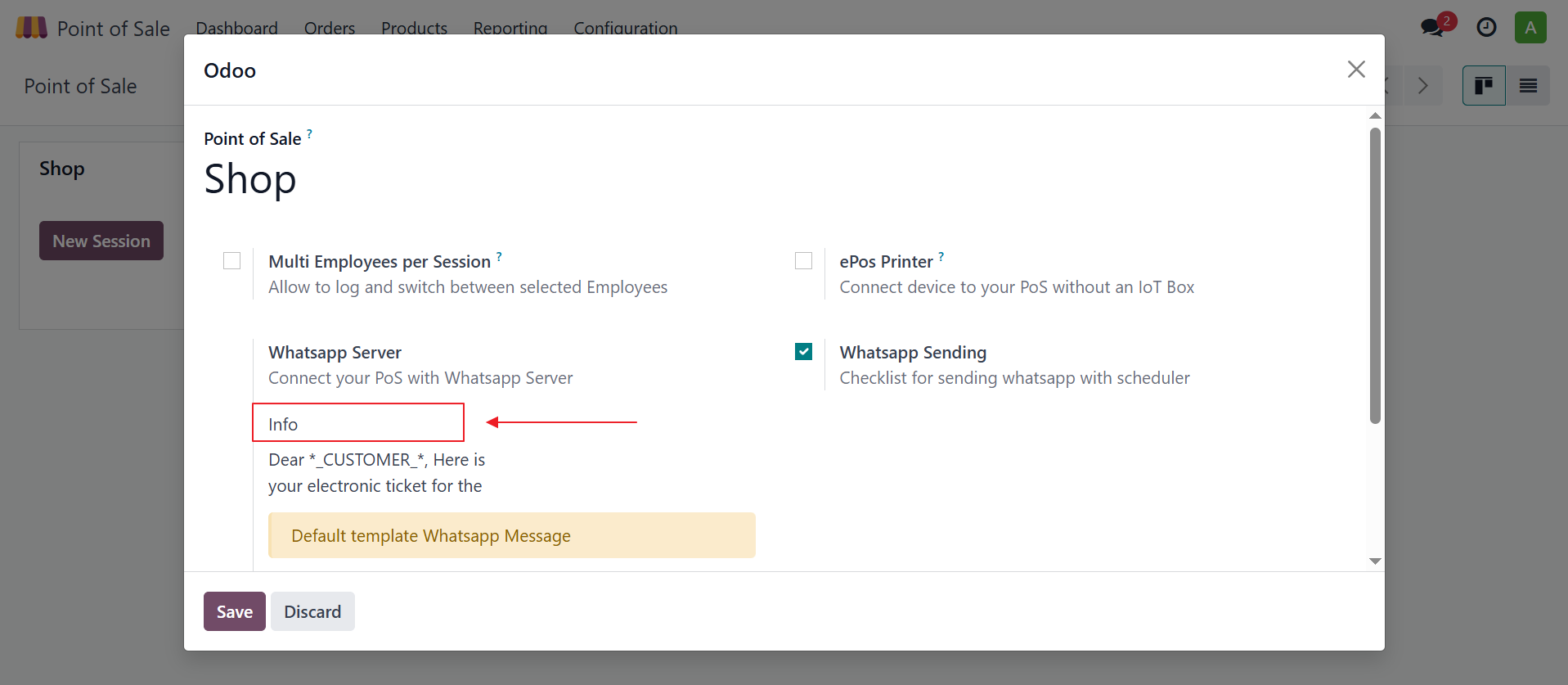Enable the ePos Printer checkbox

(804, 261)
